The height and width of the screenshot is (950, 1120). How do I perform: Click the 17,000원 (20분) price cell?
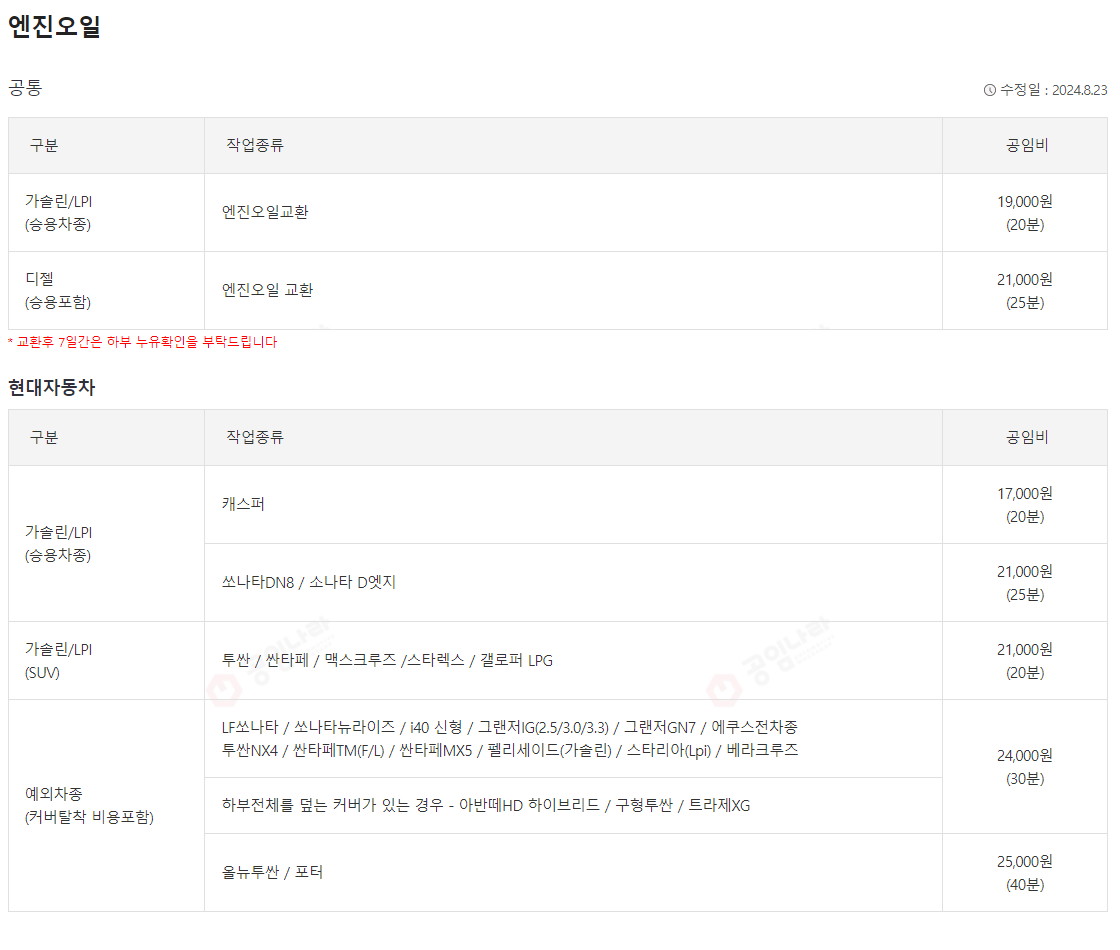click(1025, 505)
